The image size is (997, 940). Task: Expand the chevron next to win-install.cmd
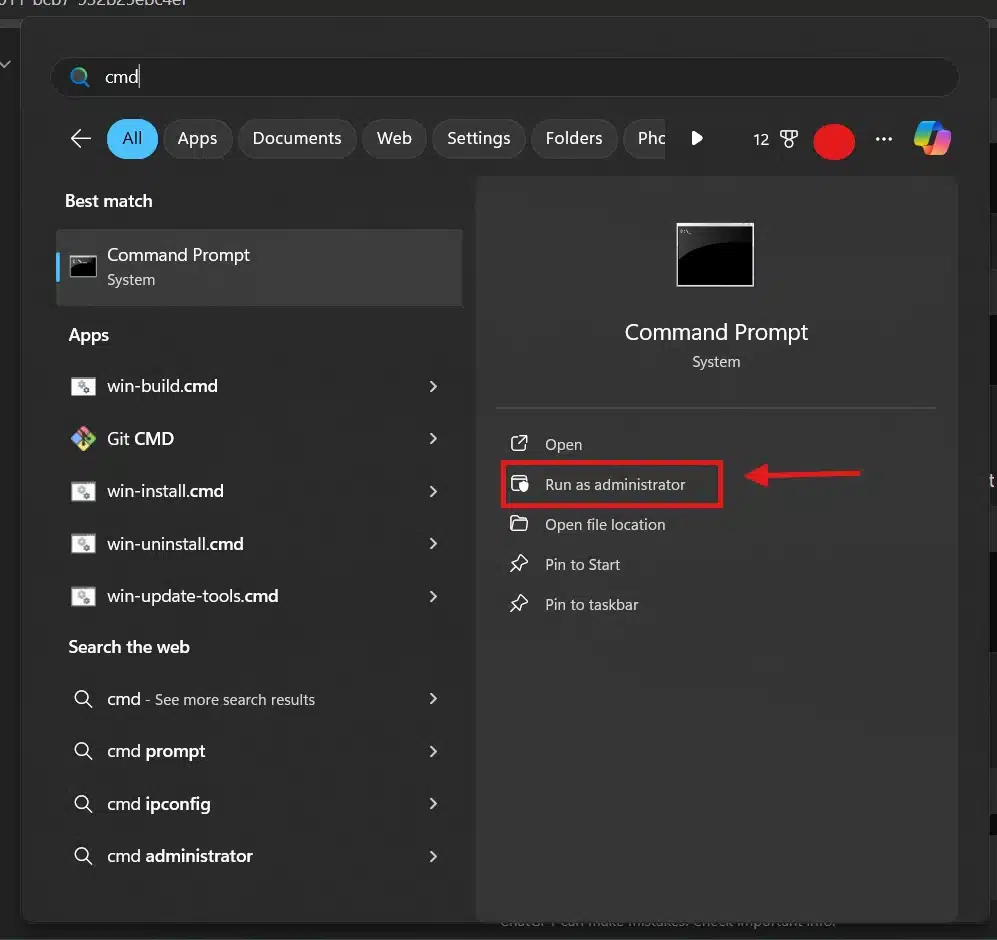pos(433,491)
